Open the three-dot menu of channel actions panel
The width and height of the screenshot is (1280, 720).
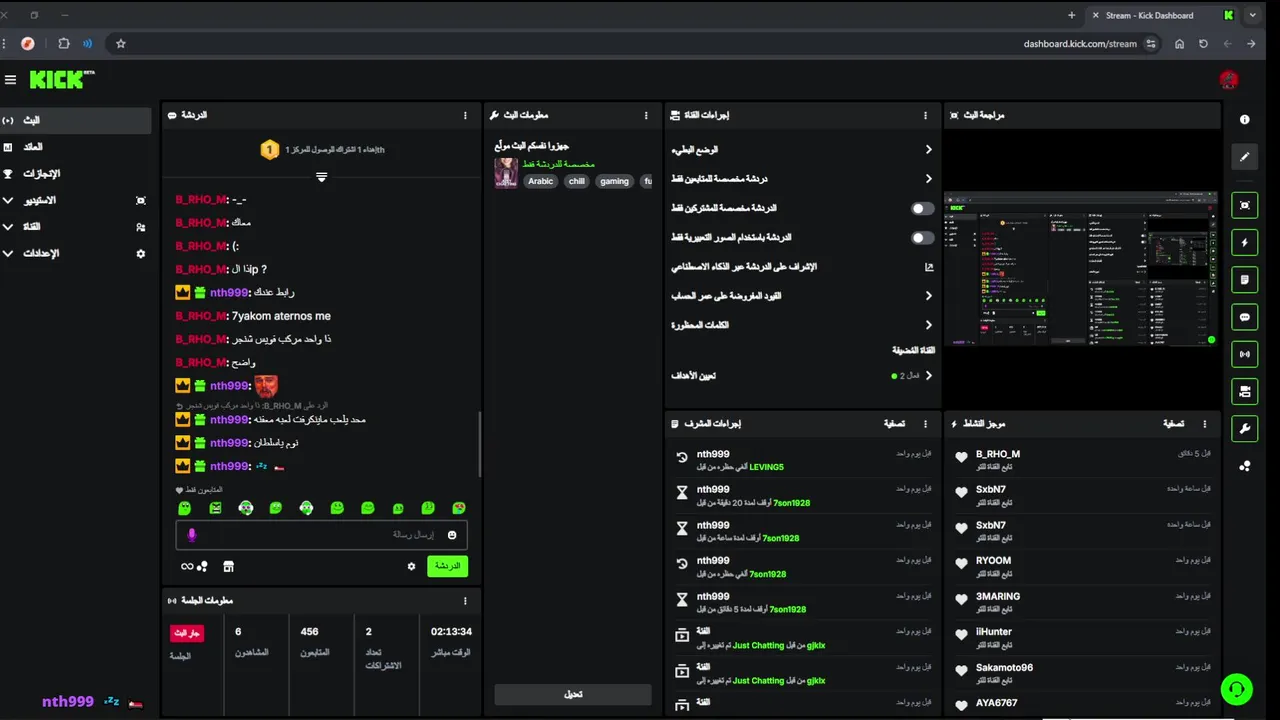click(926, 115)
